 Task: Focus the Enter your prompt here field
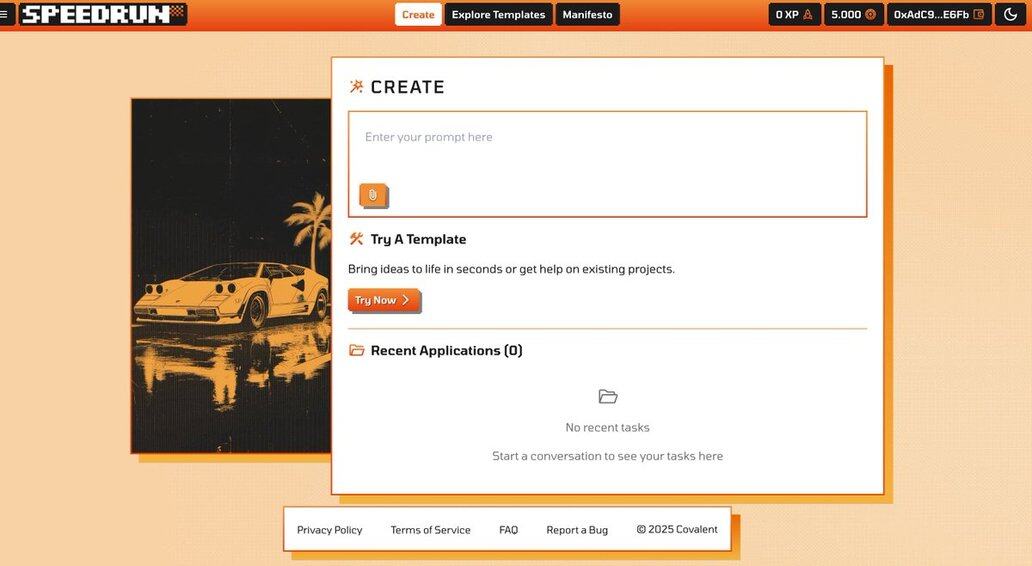pos(607,150)
